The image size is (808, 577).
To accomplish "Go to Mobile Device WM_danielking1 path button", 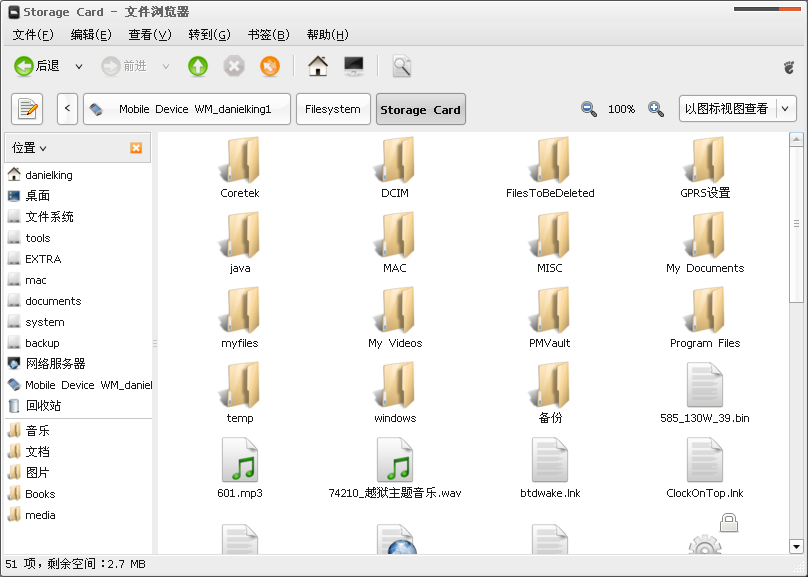I will click(187, 109).
